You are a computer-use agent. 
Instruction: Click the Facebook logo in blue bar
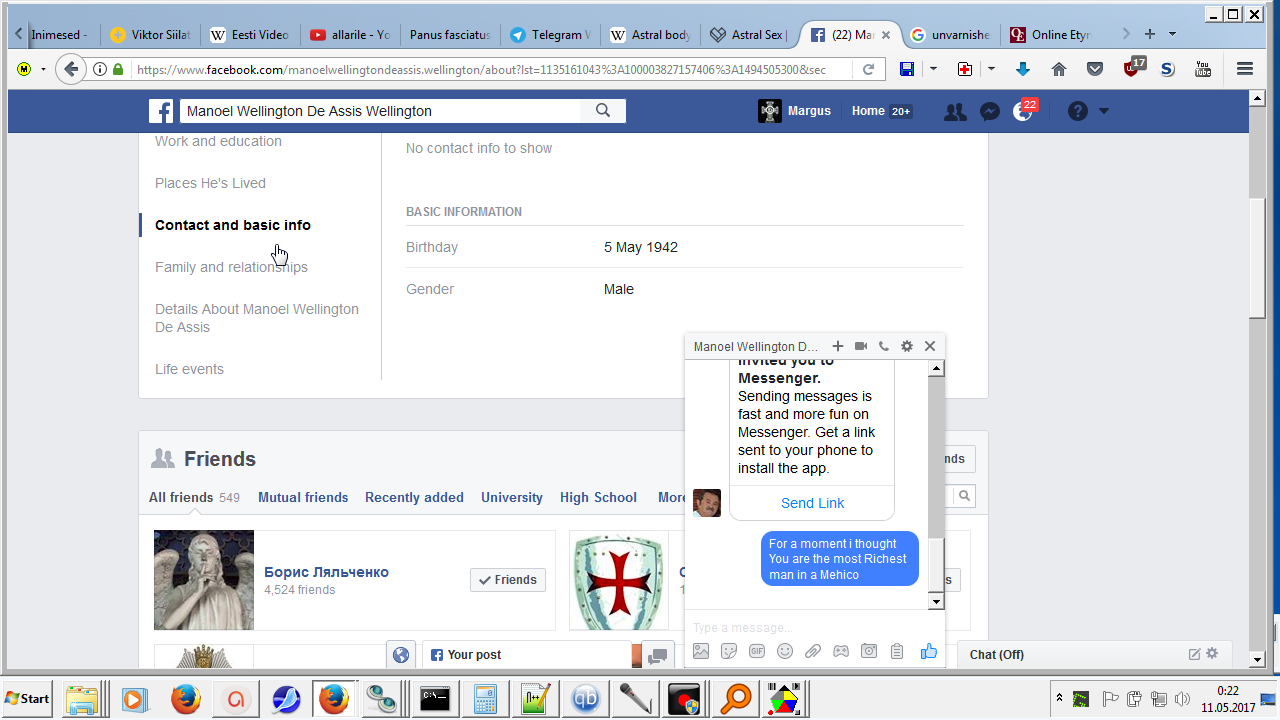(160, 111)
